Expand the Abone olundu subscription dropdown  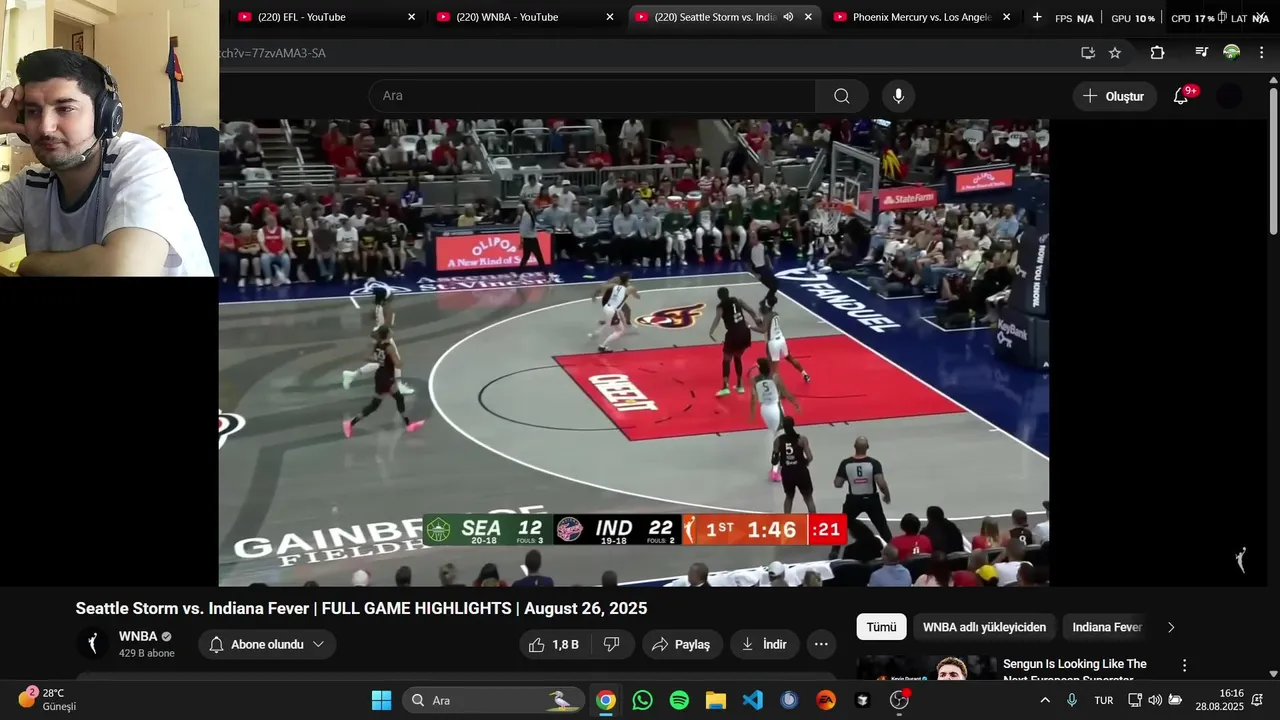point(267,645)
